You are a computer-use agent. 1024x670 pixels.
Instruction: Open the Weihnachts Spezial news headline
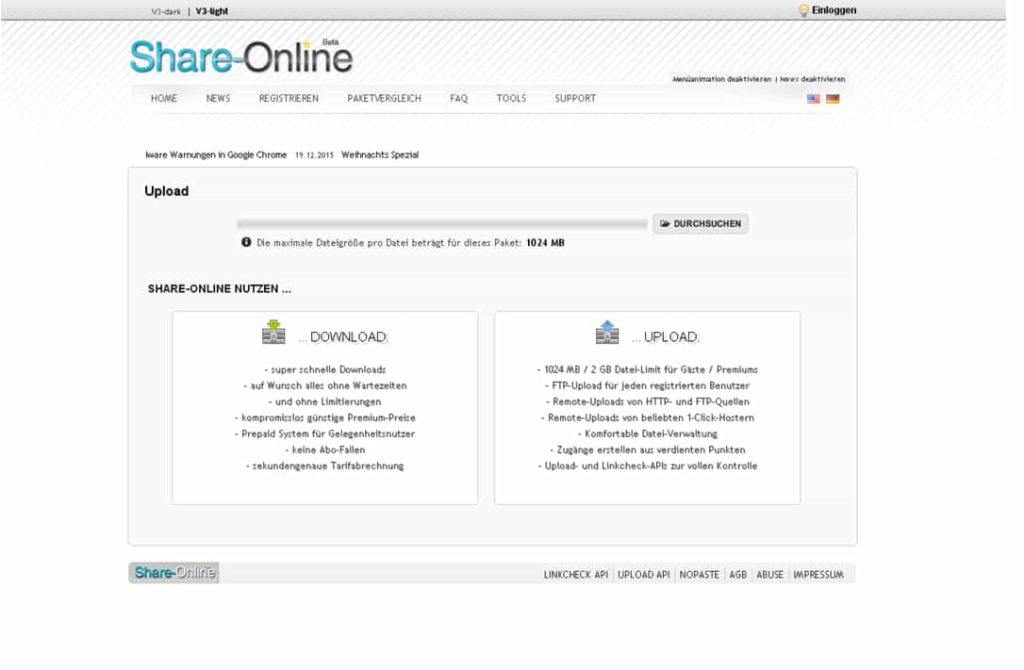pos(380,155)
